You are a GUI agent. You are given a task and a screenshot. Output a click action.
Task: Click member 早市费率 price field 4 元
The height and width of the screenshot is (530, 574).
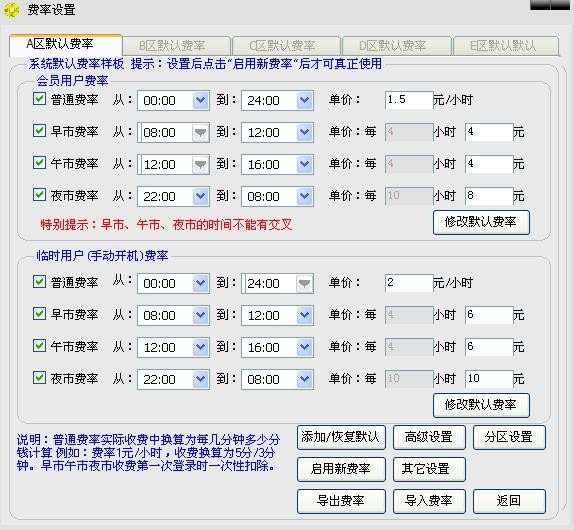(x=489, y=132)
